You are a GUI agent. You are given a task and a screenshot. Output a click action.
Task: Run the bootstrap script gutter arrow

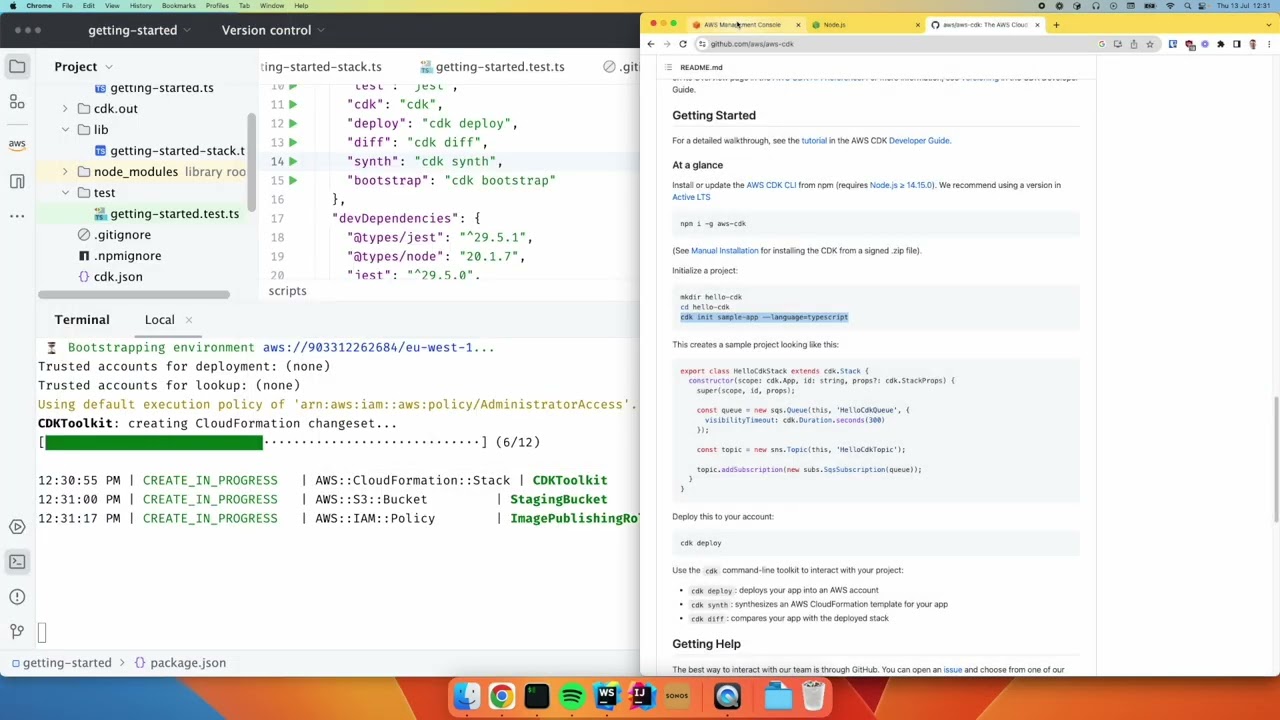pos(292,180)
